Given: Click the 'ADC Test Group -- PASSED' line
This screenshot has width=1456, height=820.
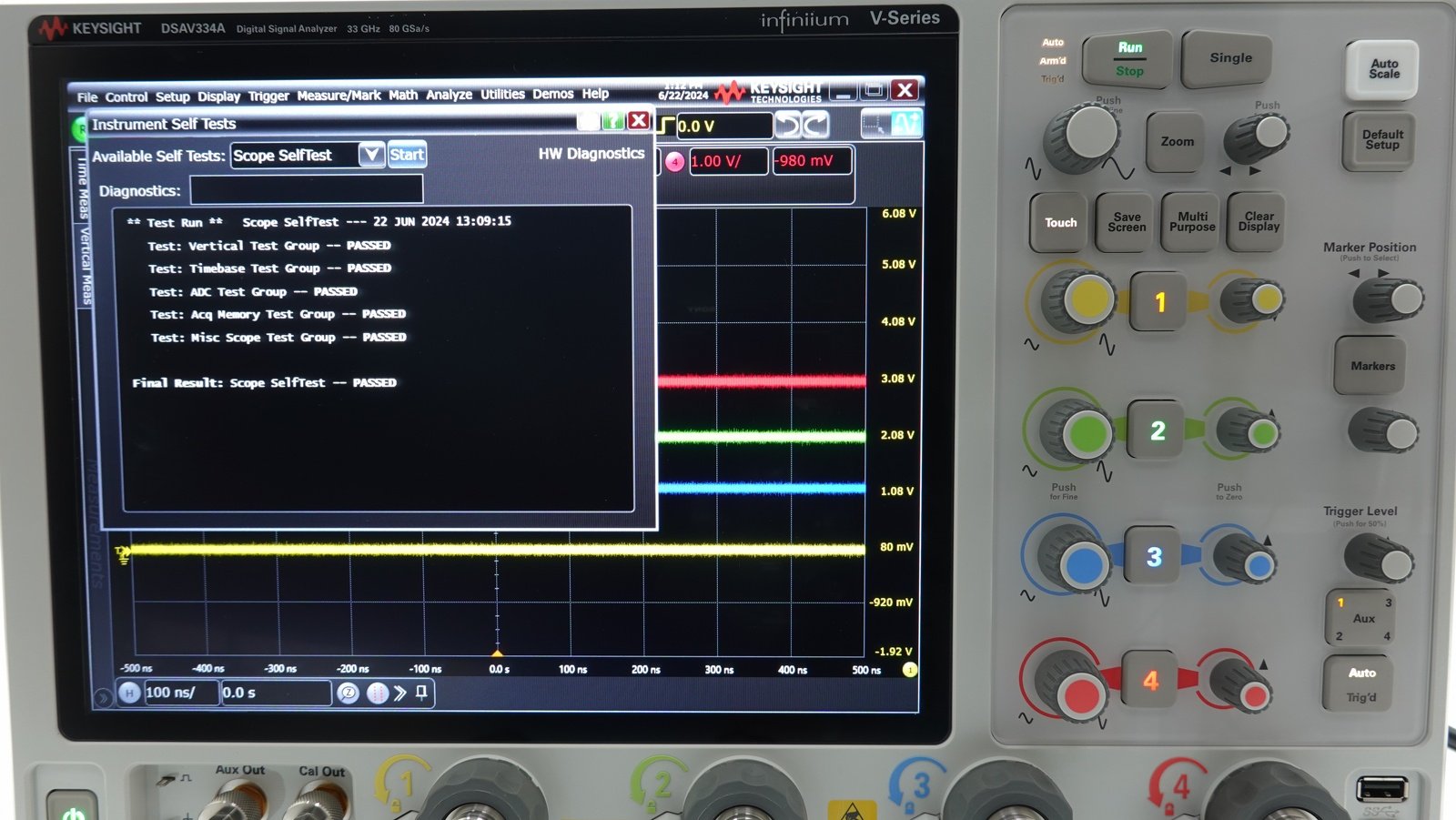Looking at the screenshot, I should (253, 291).
